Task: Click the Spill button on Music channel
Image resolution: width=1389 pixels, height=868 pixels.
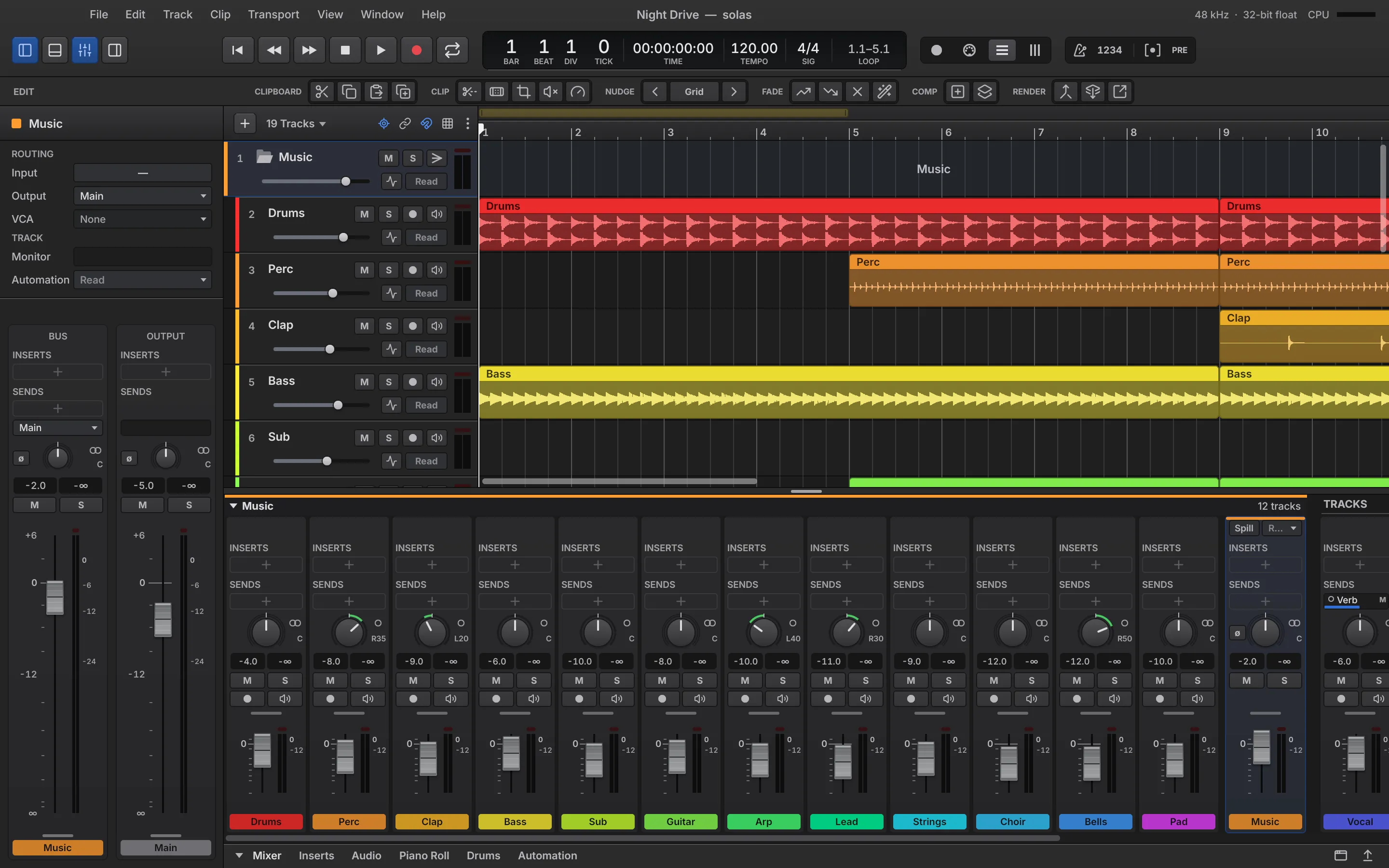Action: tap(1244, 528)
